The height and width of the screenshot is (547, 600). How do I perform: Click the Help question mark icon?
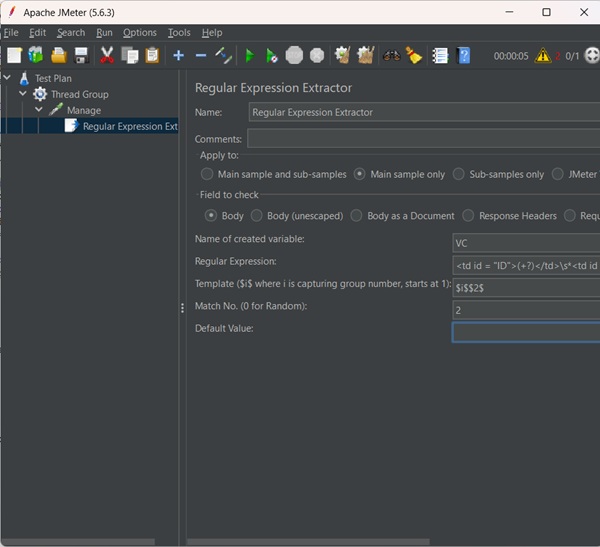coord(463,56)
